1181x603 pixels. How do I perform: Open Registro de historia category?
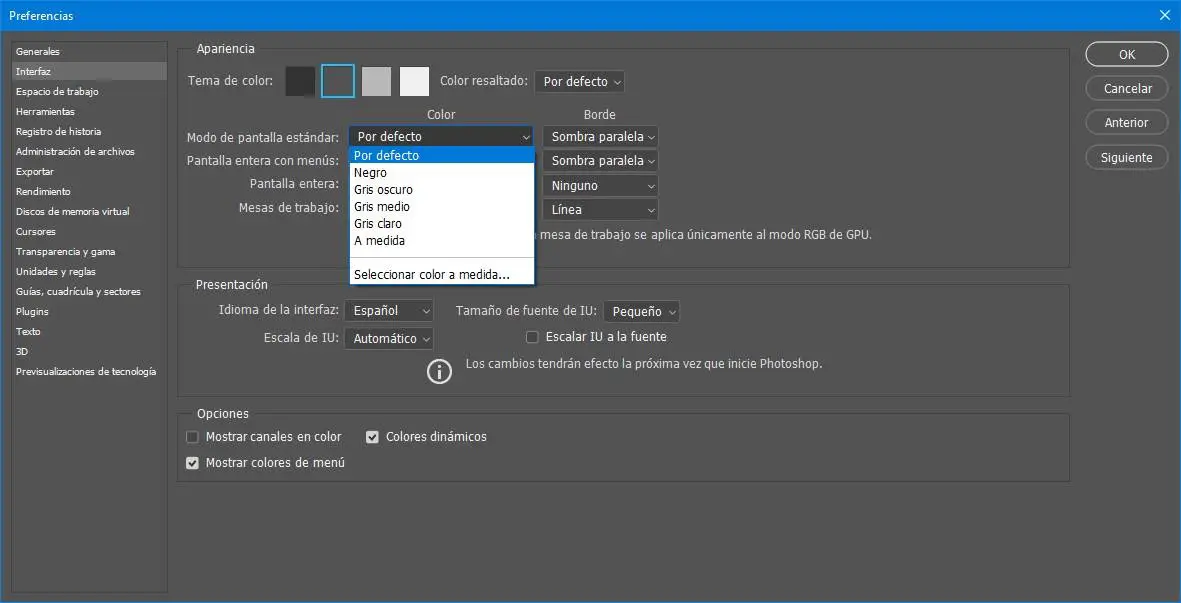point(90,131)
